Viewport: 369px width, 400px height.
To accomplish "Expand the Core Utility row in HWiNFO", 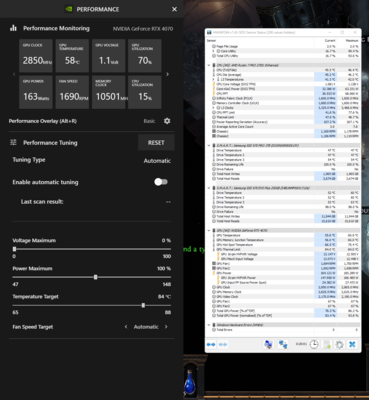I will (214, 51).
